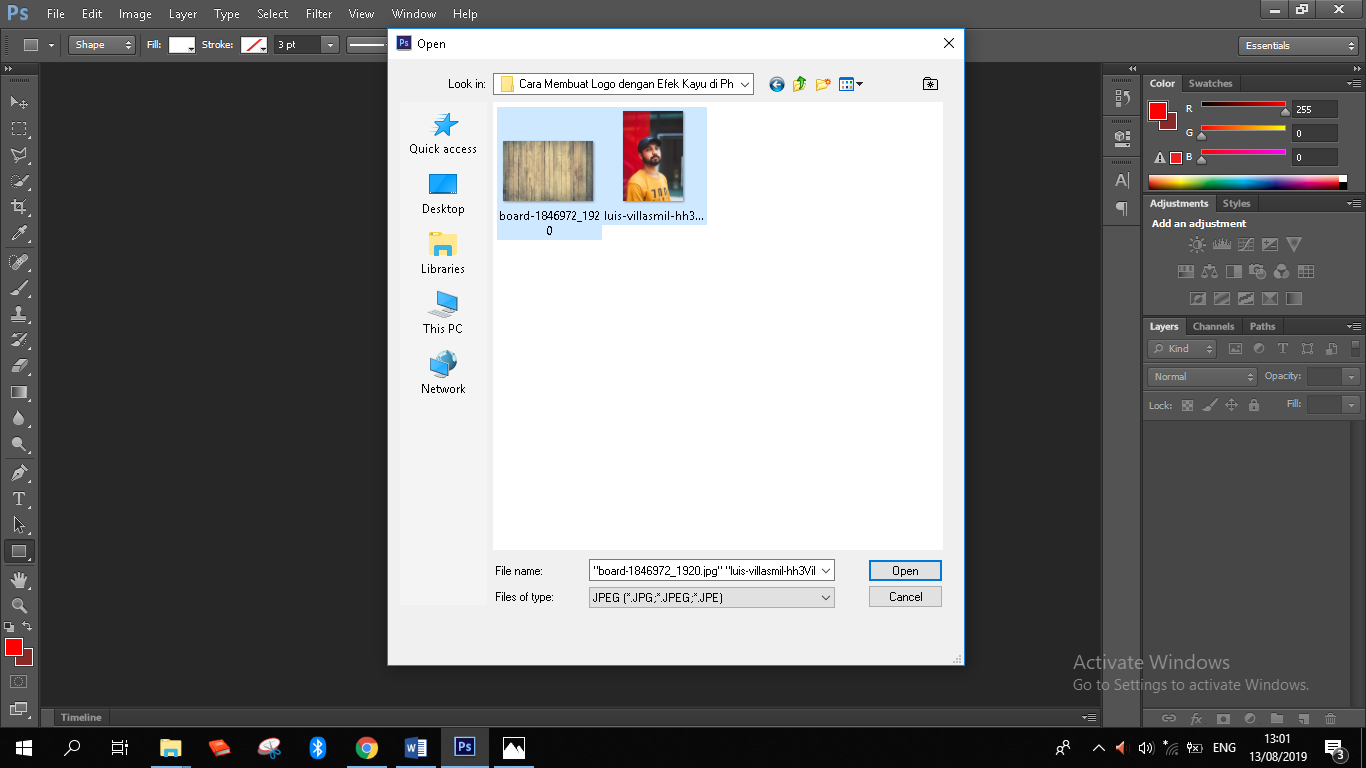The image size is (1366, 768).
Task: Select the Dodge tool
Action: 19,444
